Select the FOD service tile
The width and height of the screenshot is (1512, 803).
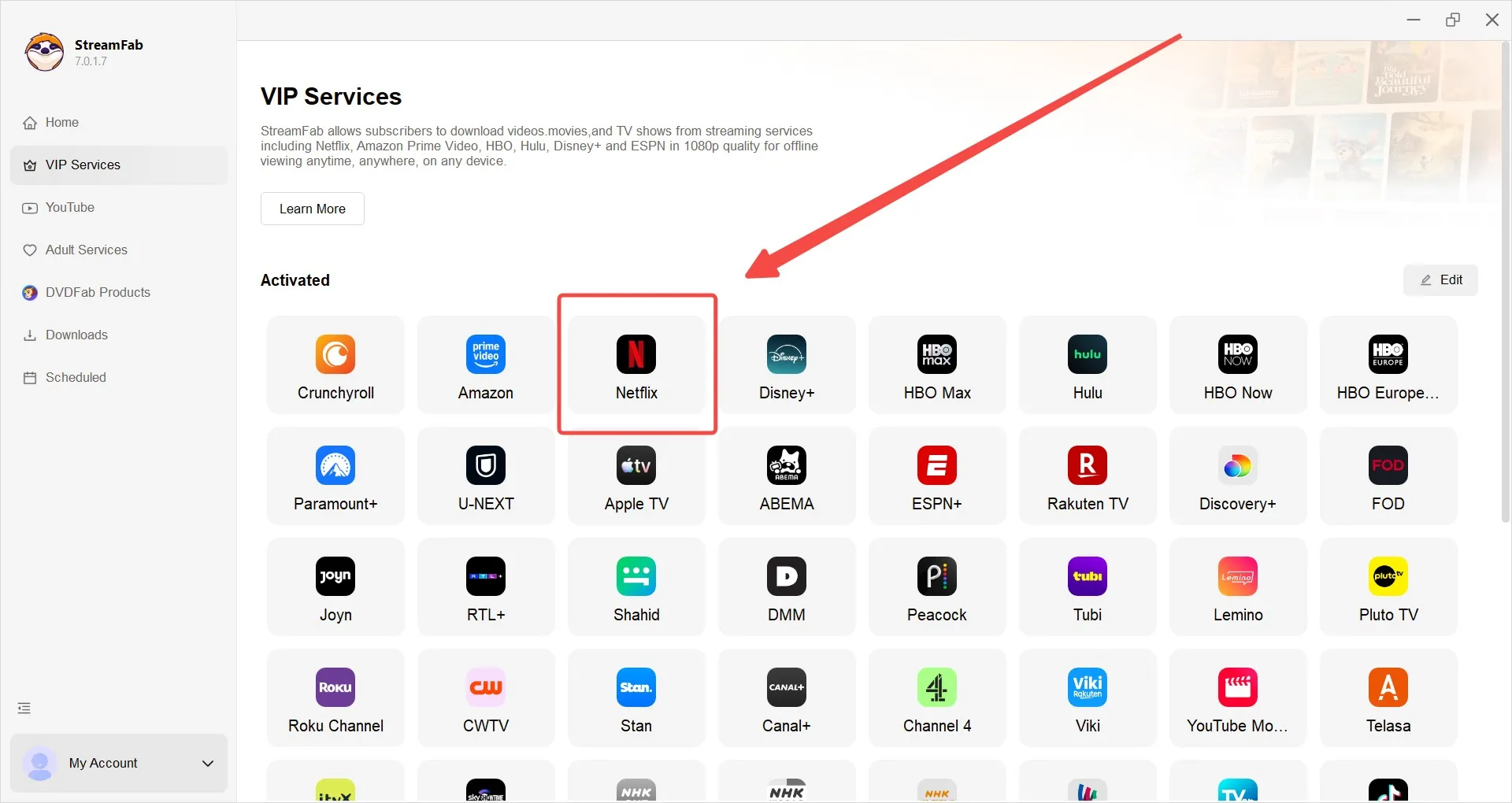[x=1388, y=476]
